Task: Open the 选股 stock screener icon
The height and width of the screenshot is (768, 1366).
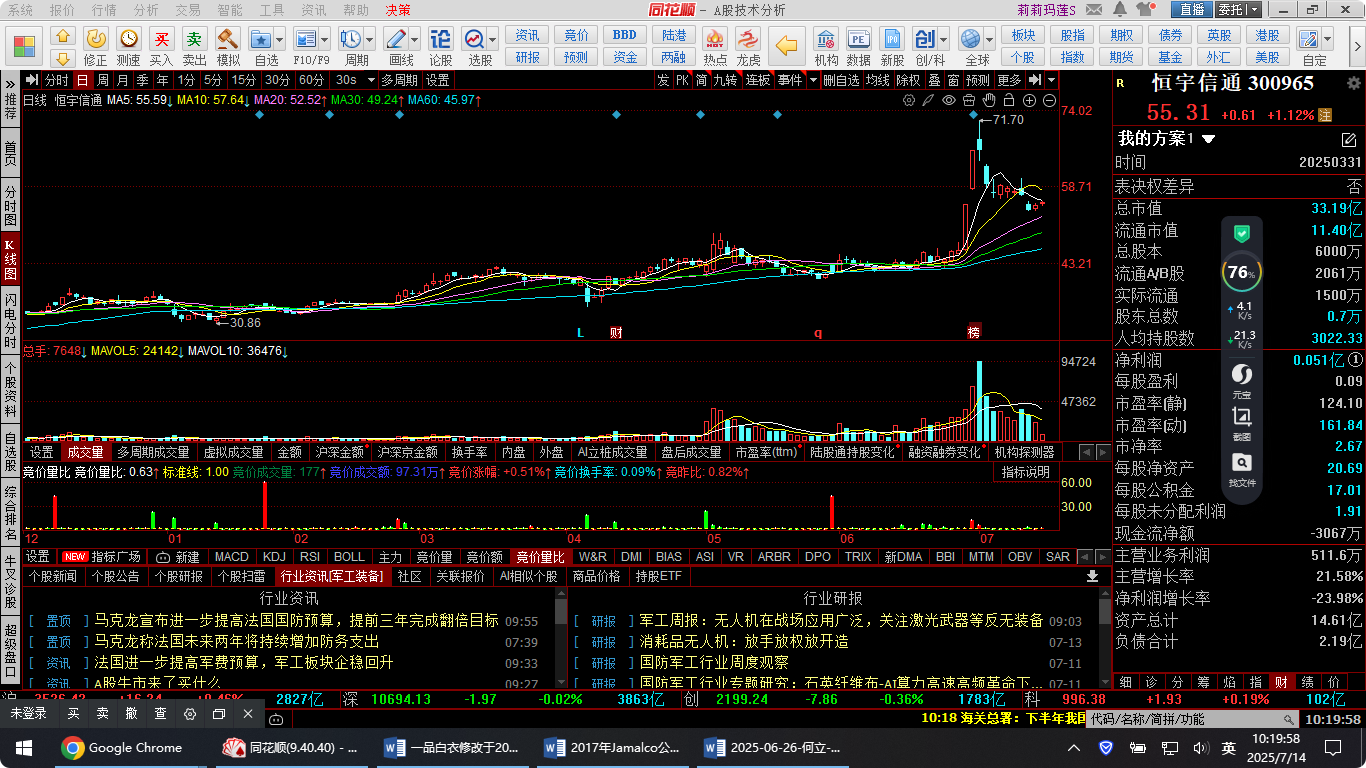Action: [474, 39]
